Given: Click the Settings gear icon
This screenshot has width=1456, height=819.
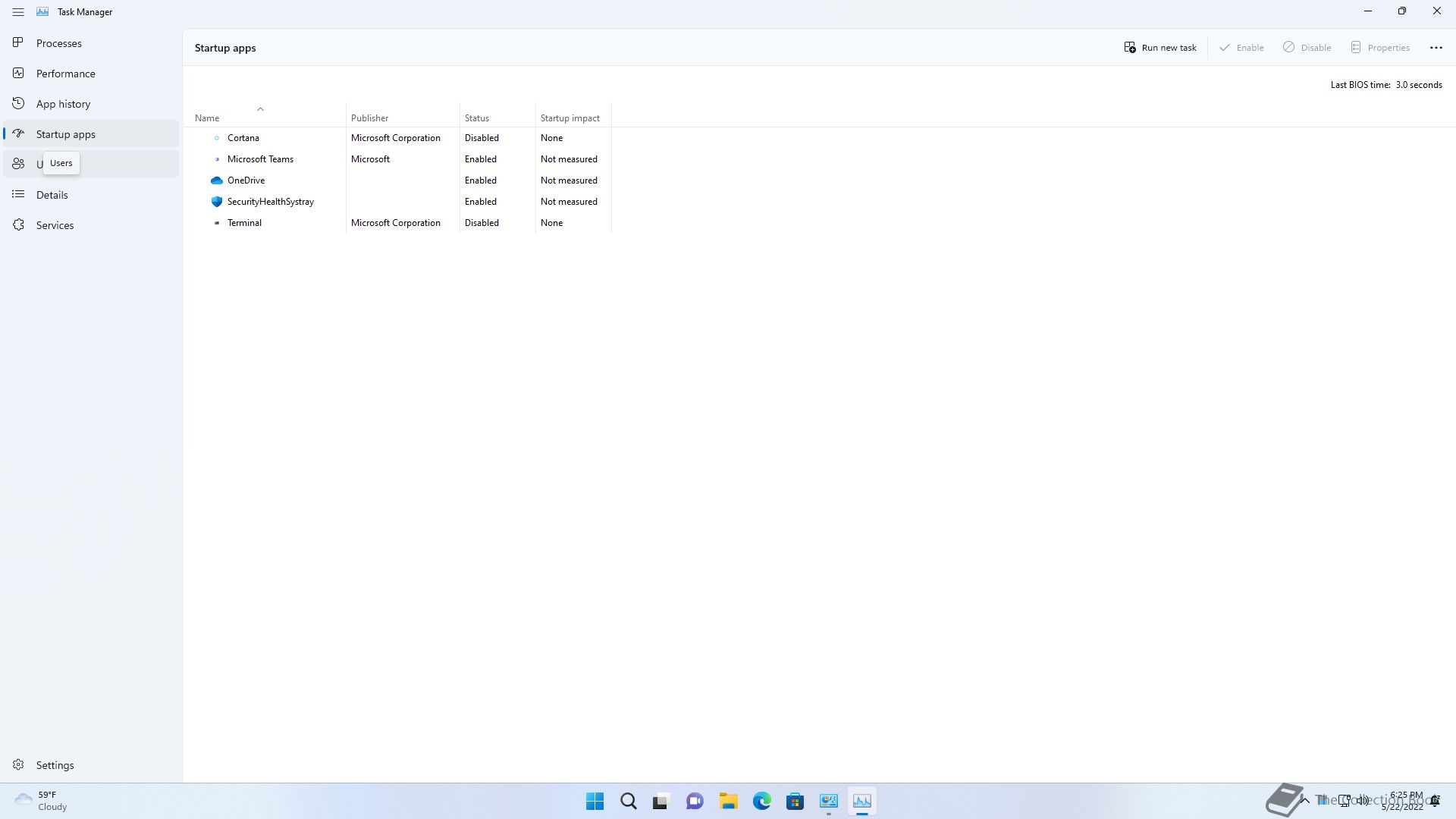Looking at the screenshot, I should [18, 764].
